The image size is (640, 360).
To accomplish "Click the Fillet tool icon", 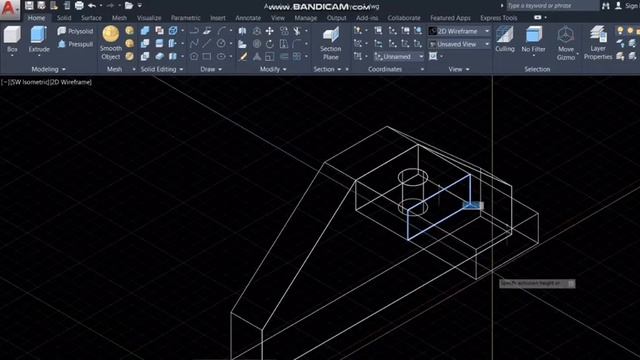I will pyautogui.click(x=297, y=43).
